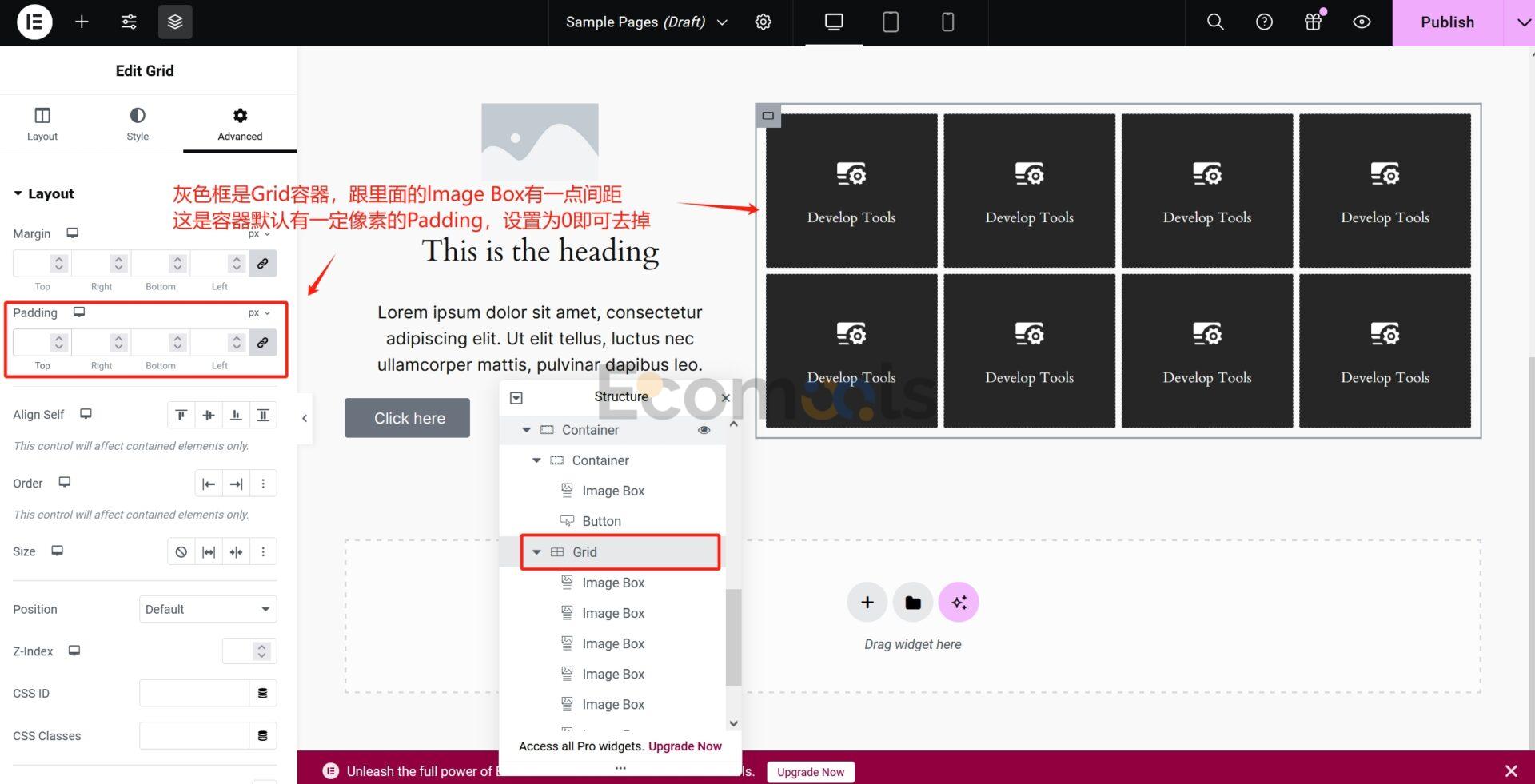
Task: Set Size to None
Action: [181, 552]
